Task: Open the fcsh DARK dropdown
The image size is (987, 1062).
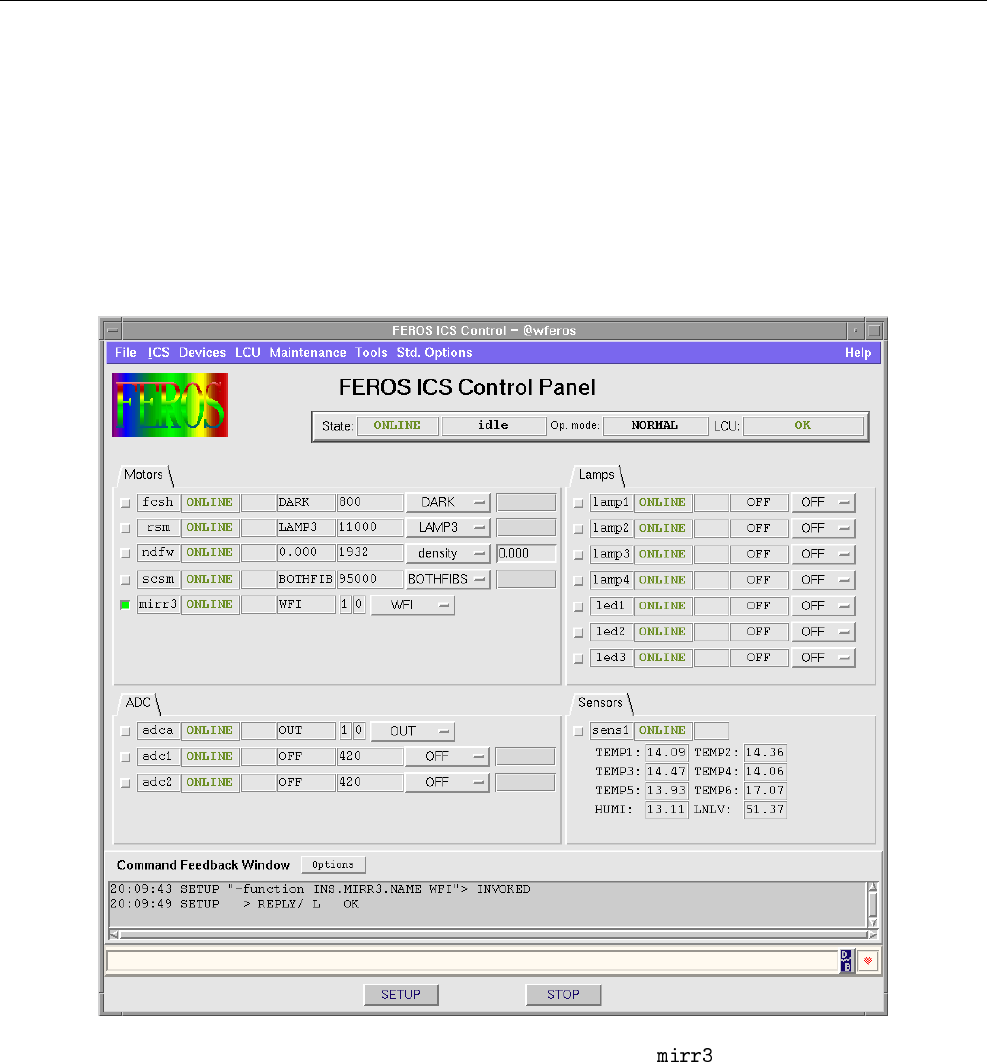Action: tap(448, 503)
